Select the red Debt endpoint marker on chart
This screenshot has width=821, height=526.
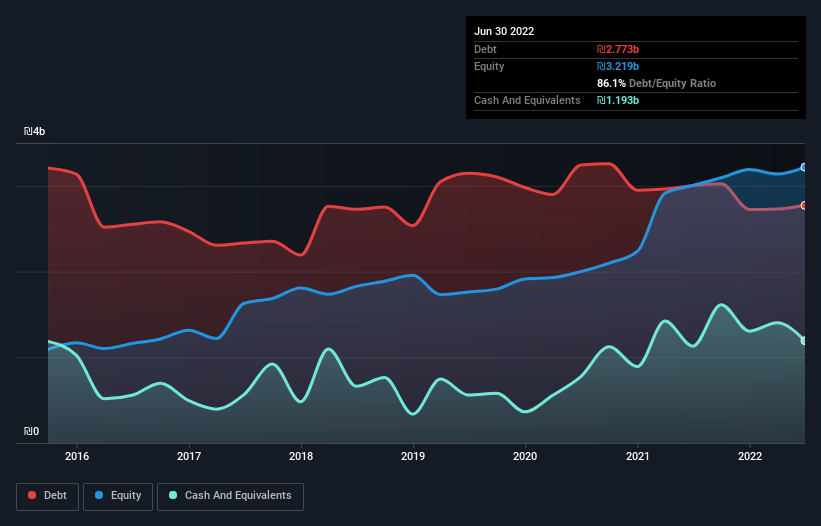(x=804, y=205)
